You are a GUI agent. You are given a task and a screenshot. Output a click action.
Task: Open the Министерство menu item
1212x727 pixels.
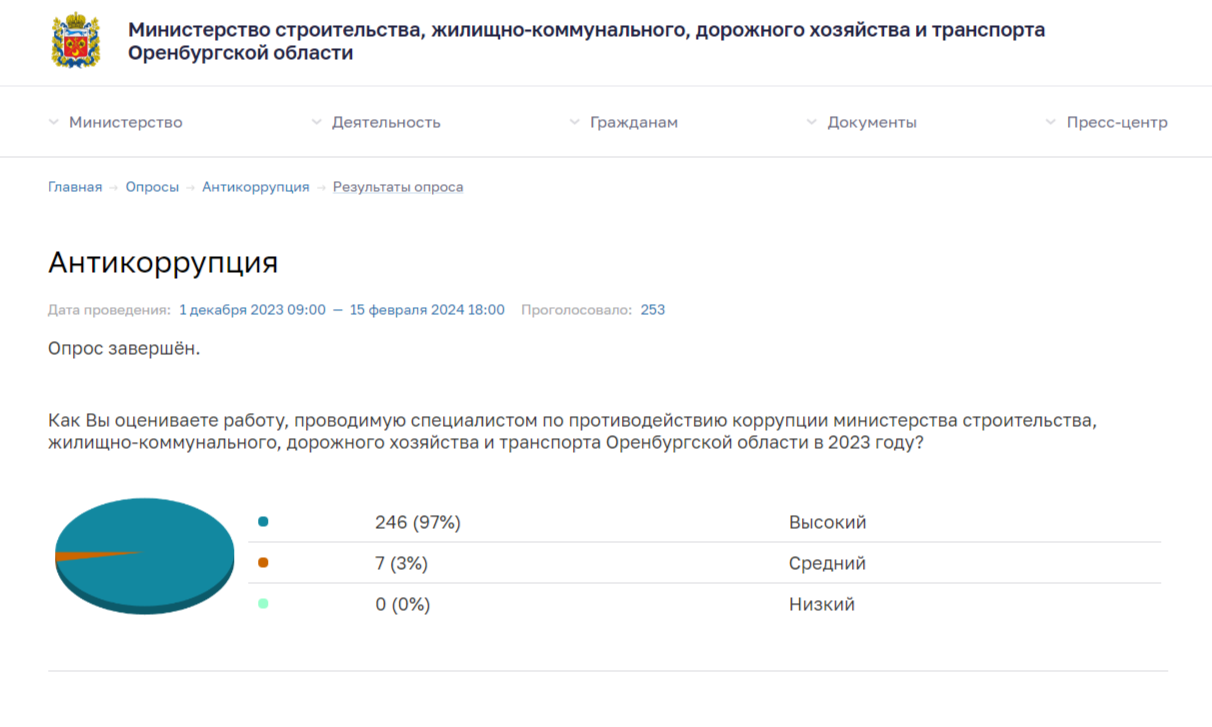125,122
